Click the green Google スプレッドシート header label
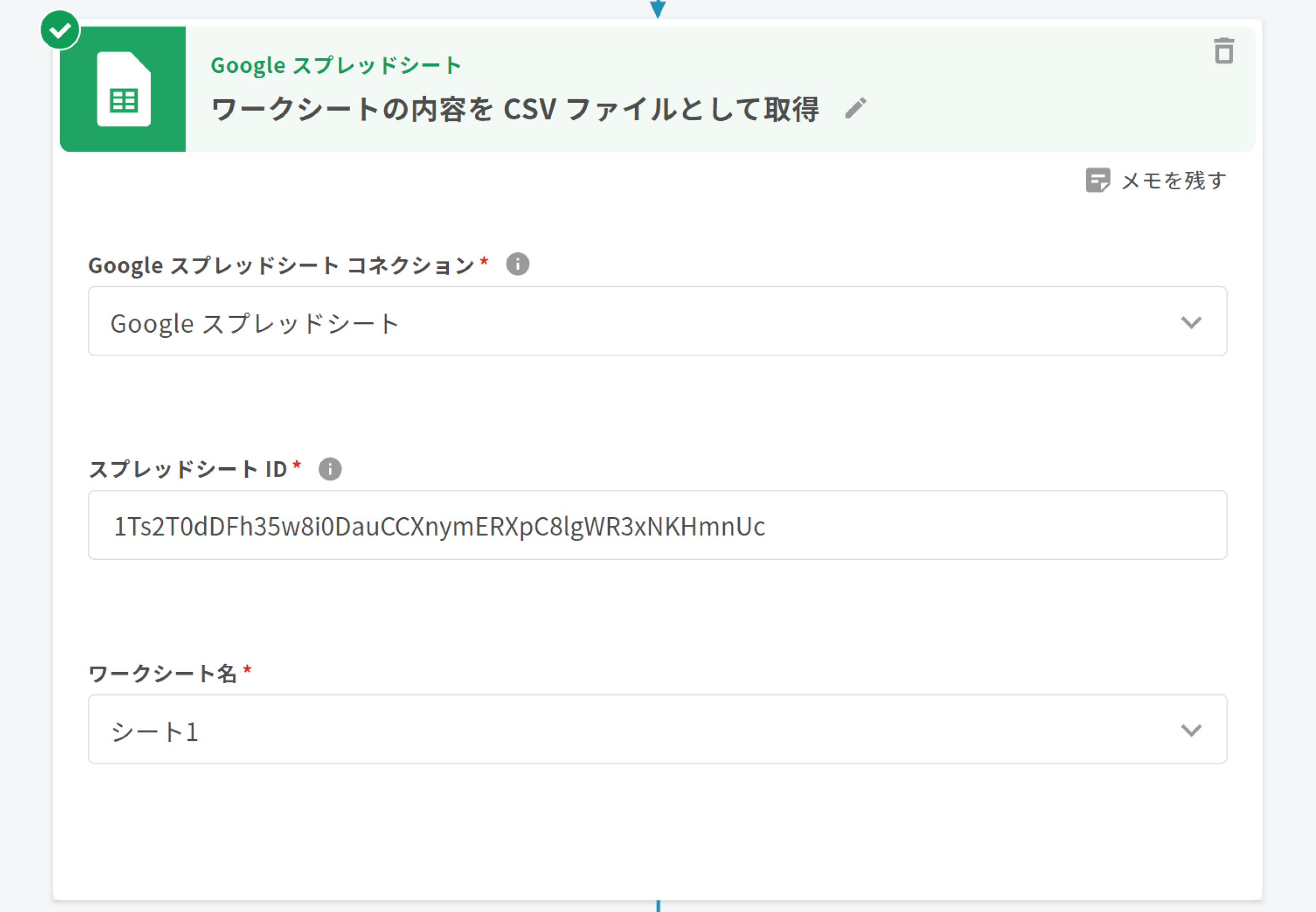The image size is (1316, 912). pyautogui.click(x=336, y=65)
